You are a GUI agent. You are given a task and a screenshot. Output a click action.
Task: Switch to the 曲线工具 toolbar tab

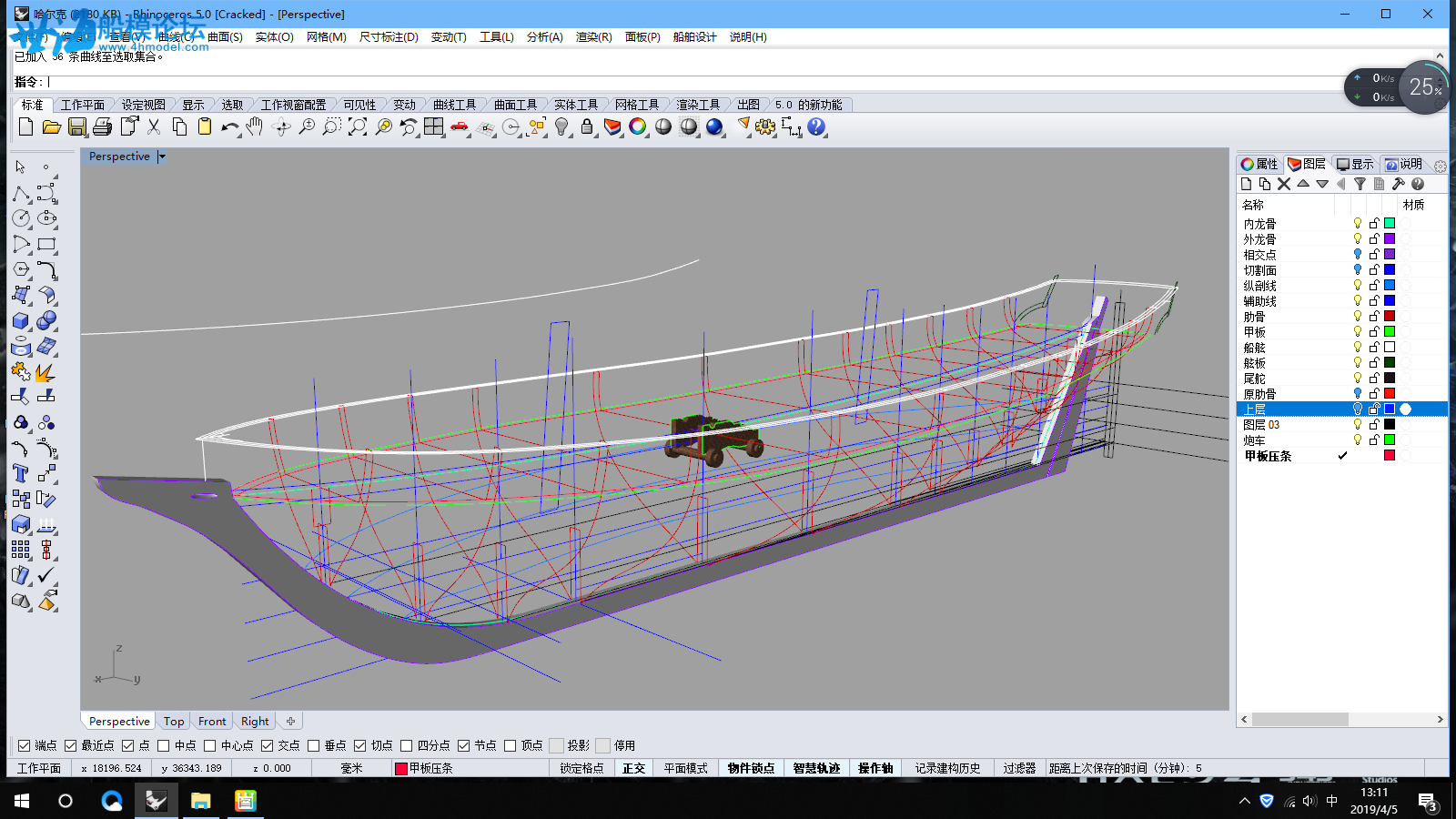[x=454, y=105]
